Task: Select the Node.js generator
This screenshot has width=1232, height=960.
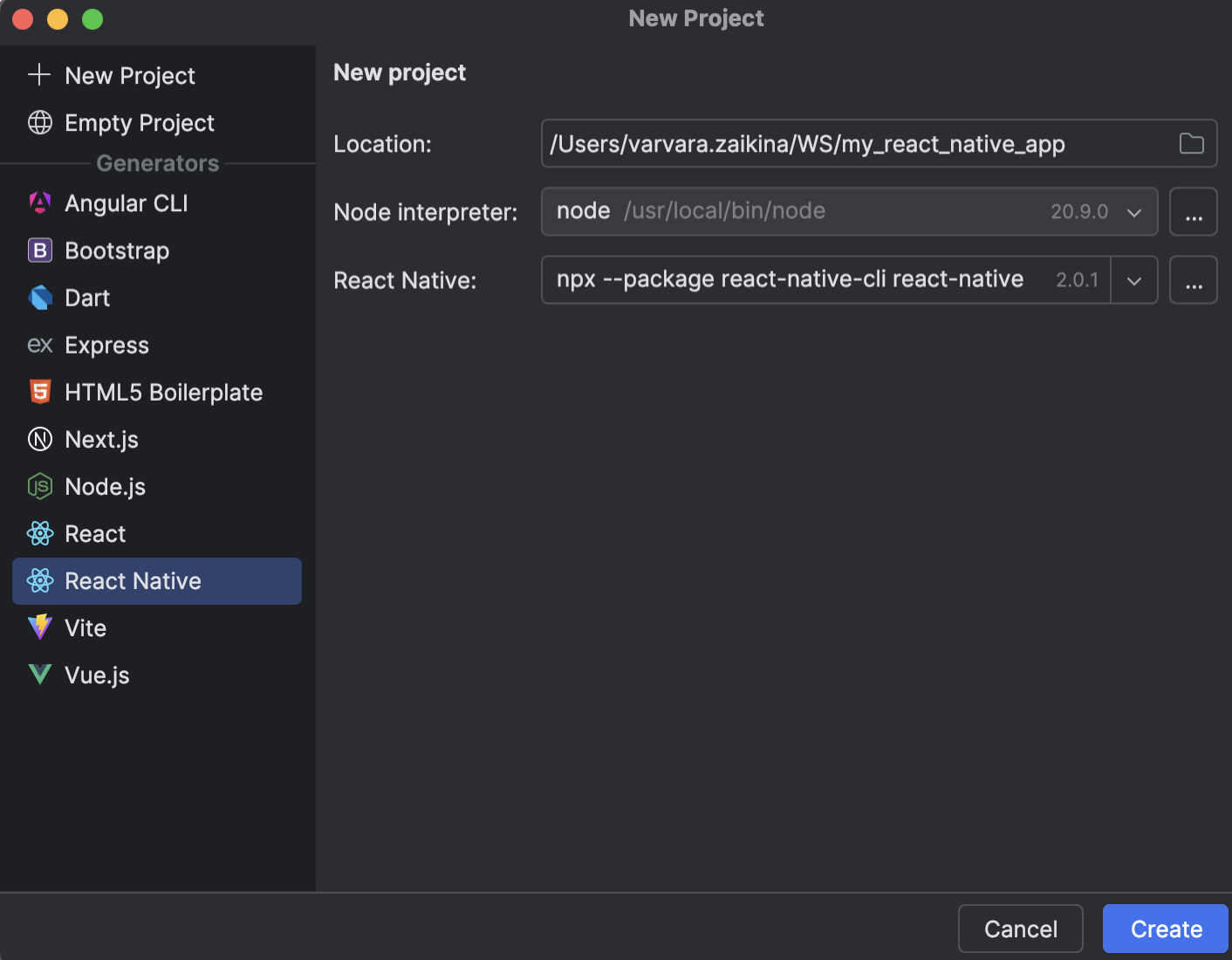Action: point(105,486)
